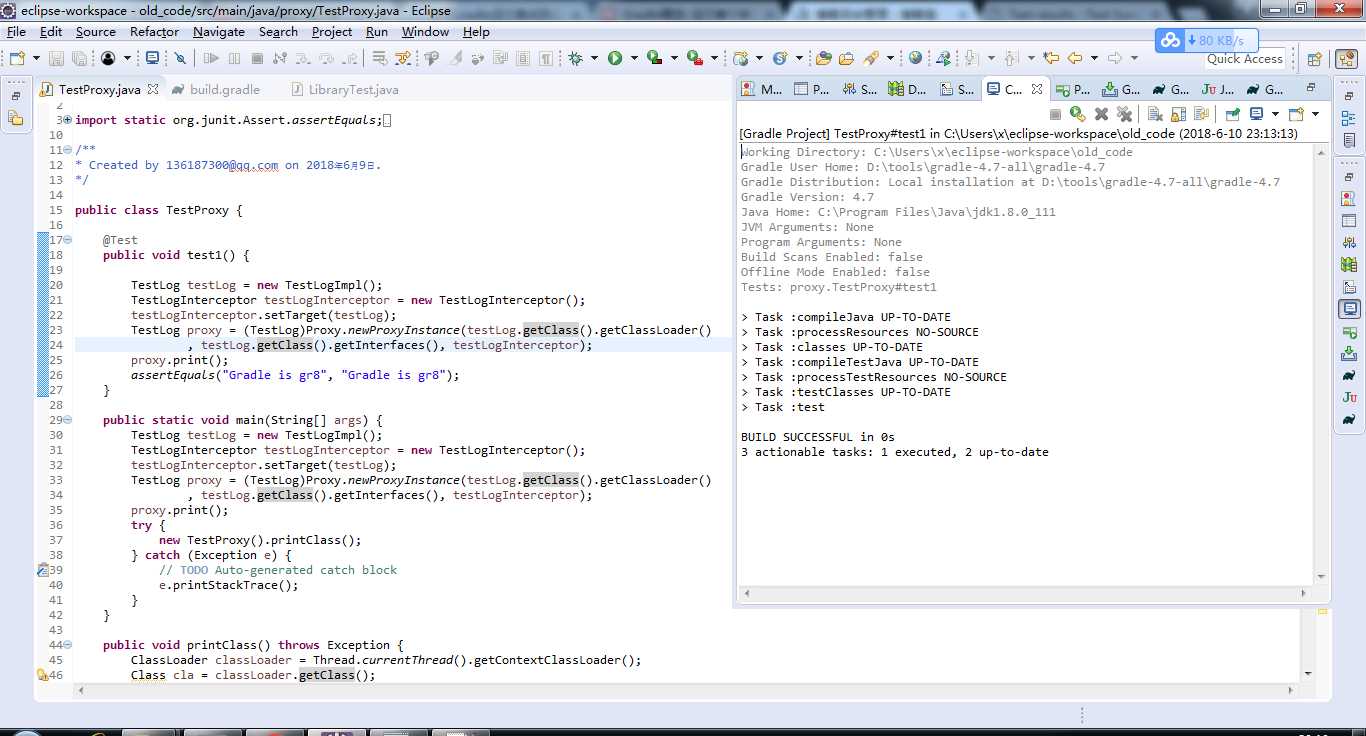Switch to the LibraryTest.java editor tab
The image size is (1366, 736).
click(353, 90)
